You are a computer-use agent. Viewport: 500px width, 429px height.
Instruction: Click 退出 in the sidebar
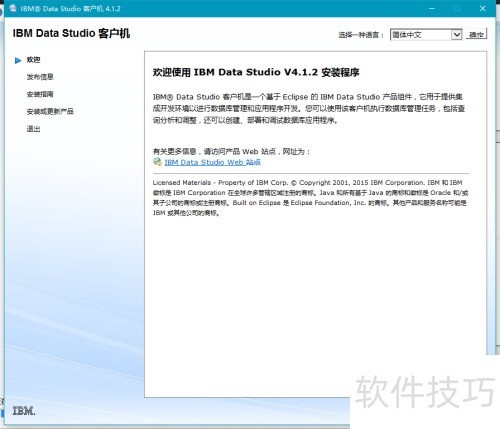click(x=33, y=129)
